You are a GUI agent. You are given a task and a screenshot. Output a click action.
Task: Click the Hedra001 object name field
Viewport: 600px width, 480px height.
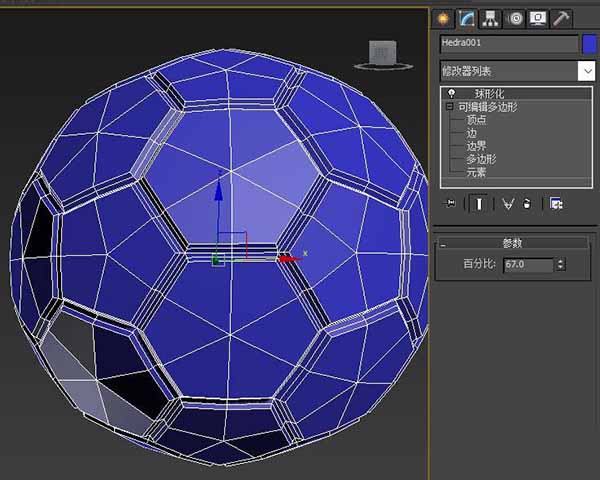click(x=509, y=44)
